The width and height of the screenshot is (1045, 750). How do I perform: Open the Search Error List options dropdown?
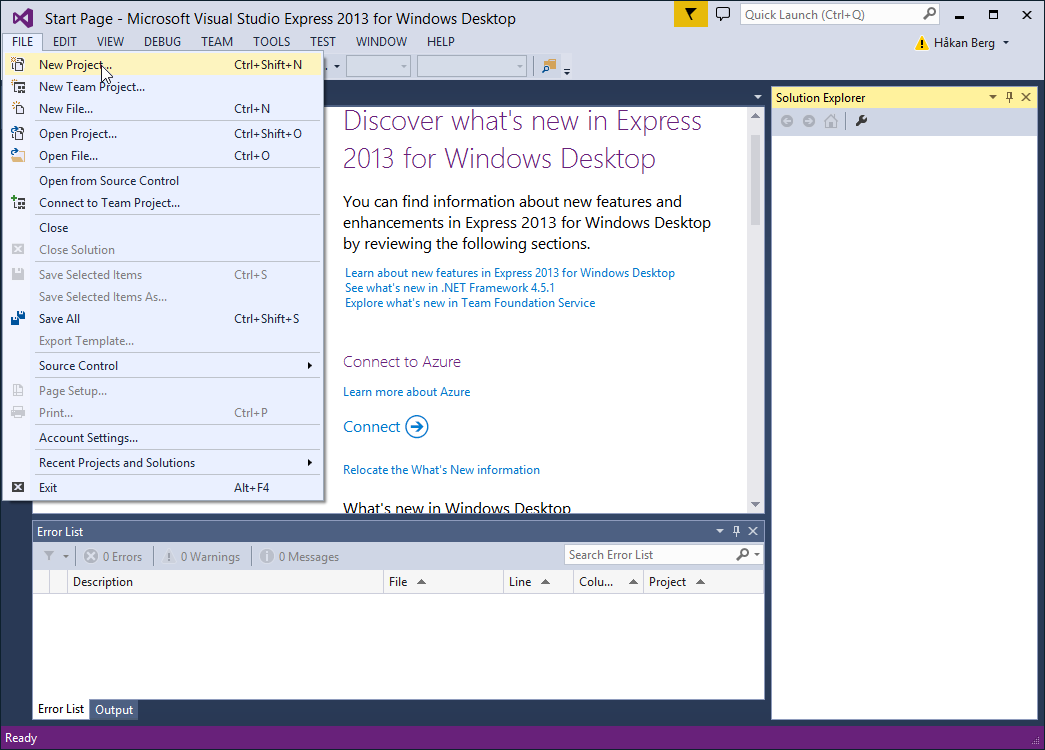tap(757, 555)
